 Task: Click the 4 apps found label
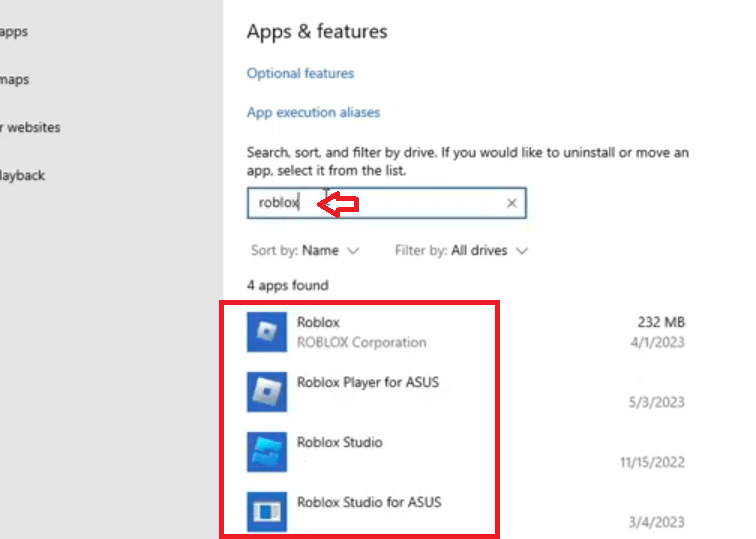point(288,285)
